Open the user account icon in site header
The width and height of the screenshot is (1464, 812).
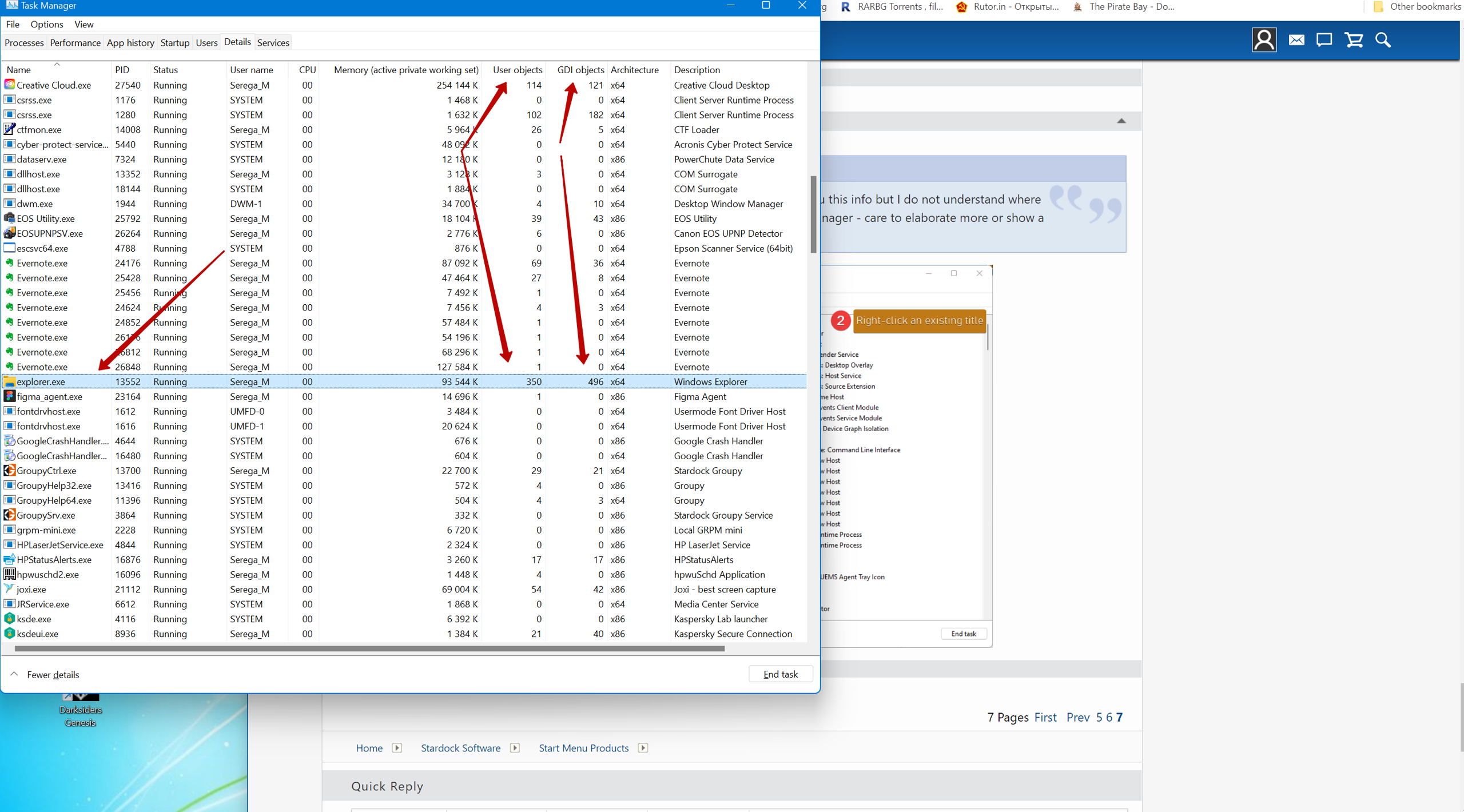pos(1264,40)
